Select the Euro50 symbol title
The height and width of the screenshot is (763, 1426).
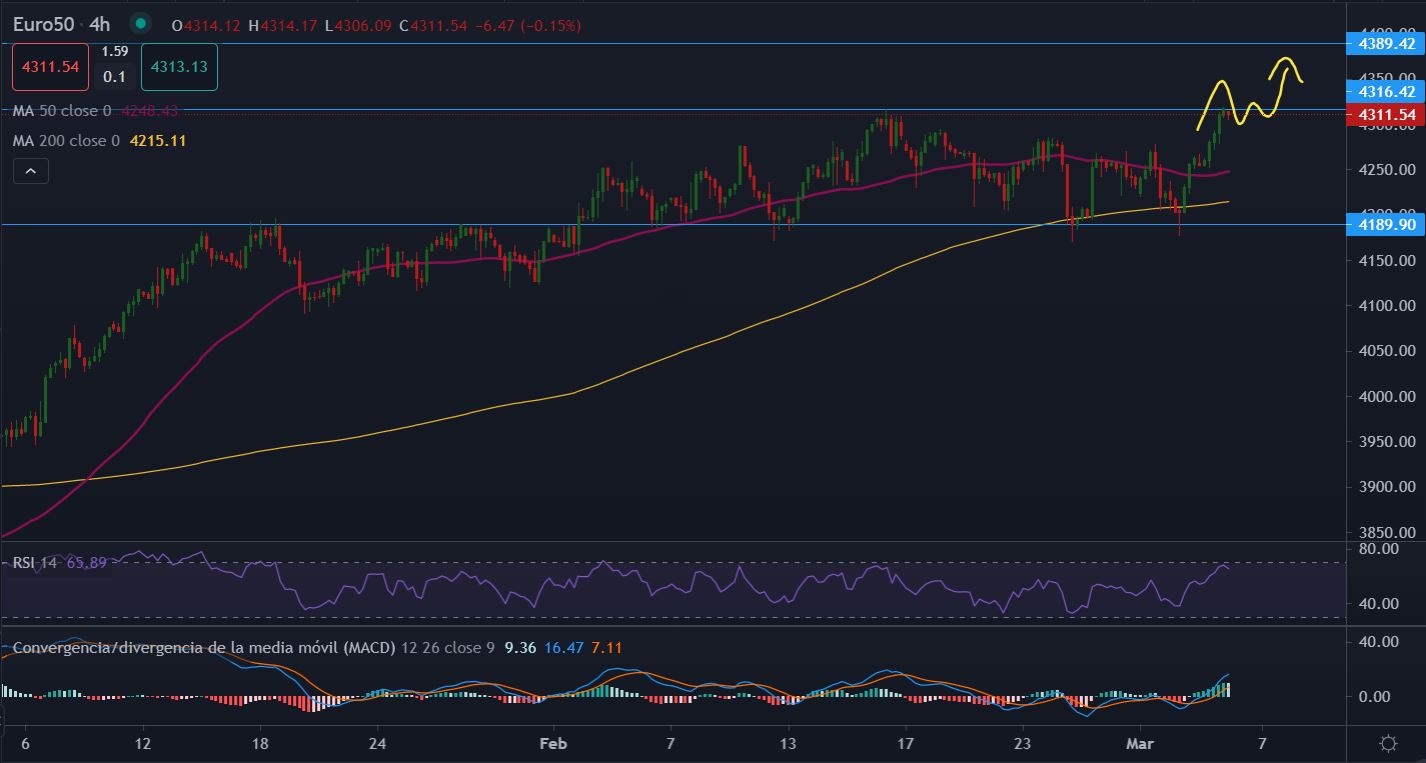pos(45,24)
